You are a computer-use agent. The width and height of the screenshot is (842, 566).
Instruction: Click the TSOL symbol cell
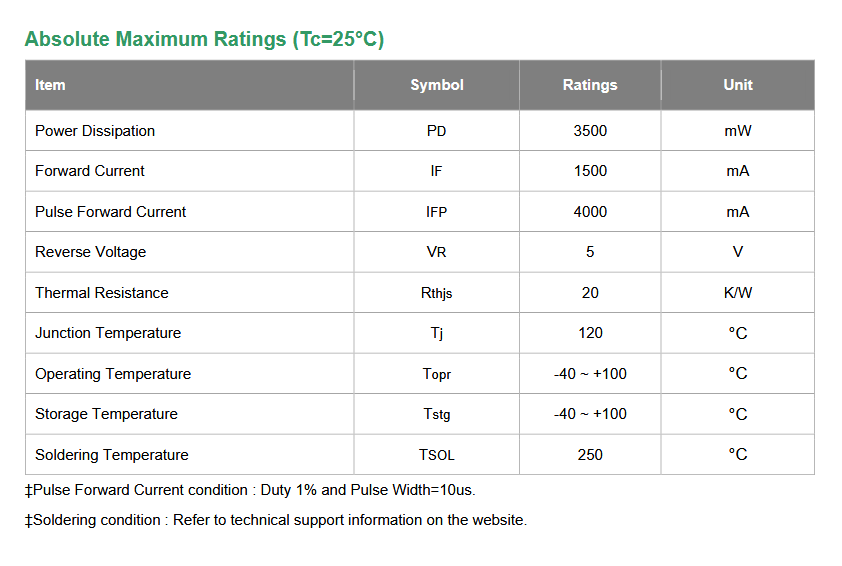(x=437, y=455)
